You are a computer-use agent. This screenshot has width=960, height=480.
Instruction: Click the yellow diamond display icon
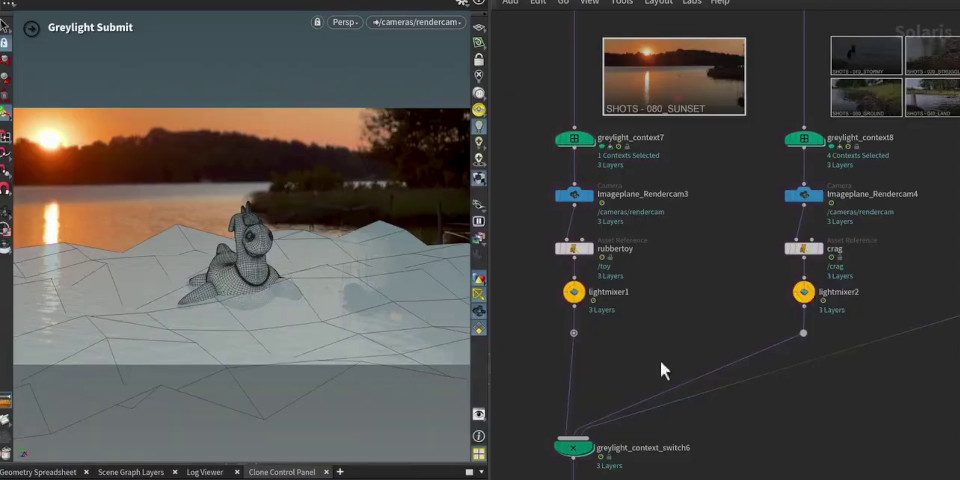[479, 329]
